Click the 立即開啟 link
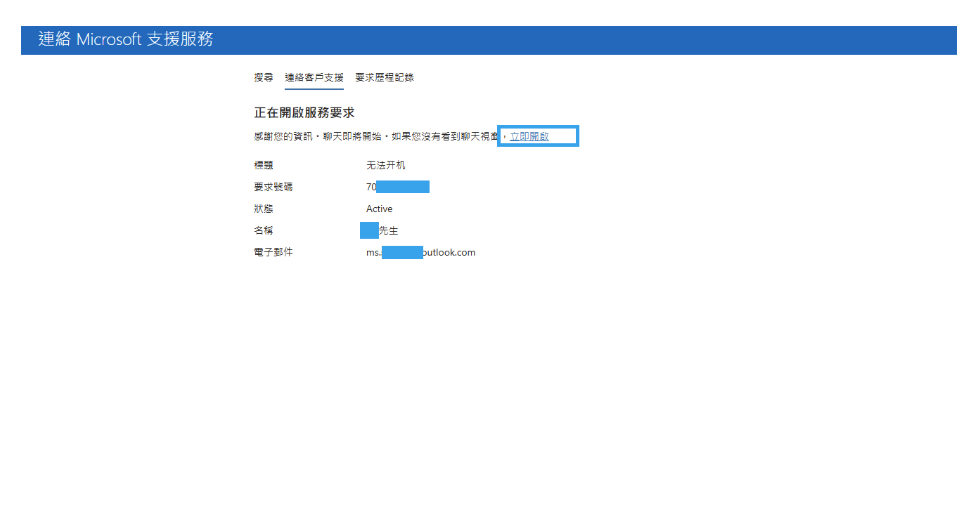This screenshot has height=517, width=975. point(529,136)
